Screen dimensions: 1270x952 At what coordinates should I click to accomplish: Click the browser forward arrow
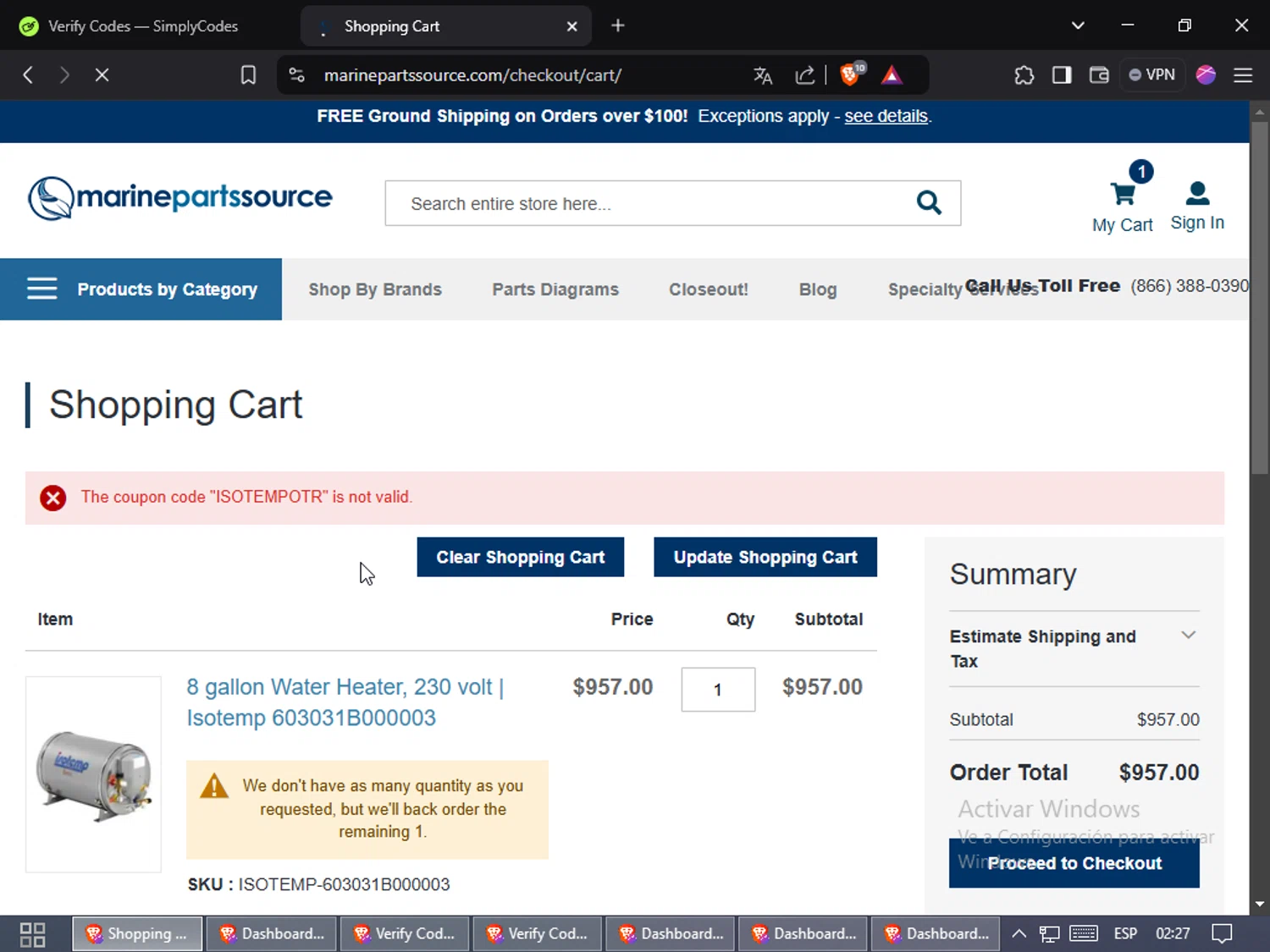point(64,75)
